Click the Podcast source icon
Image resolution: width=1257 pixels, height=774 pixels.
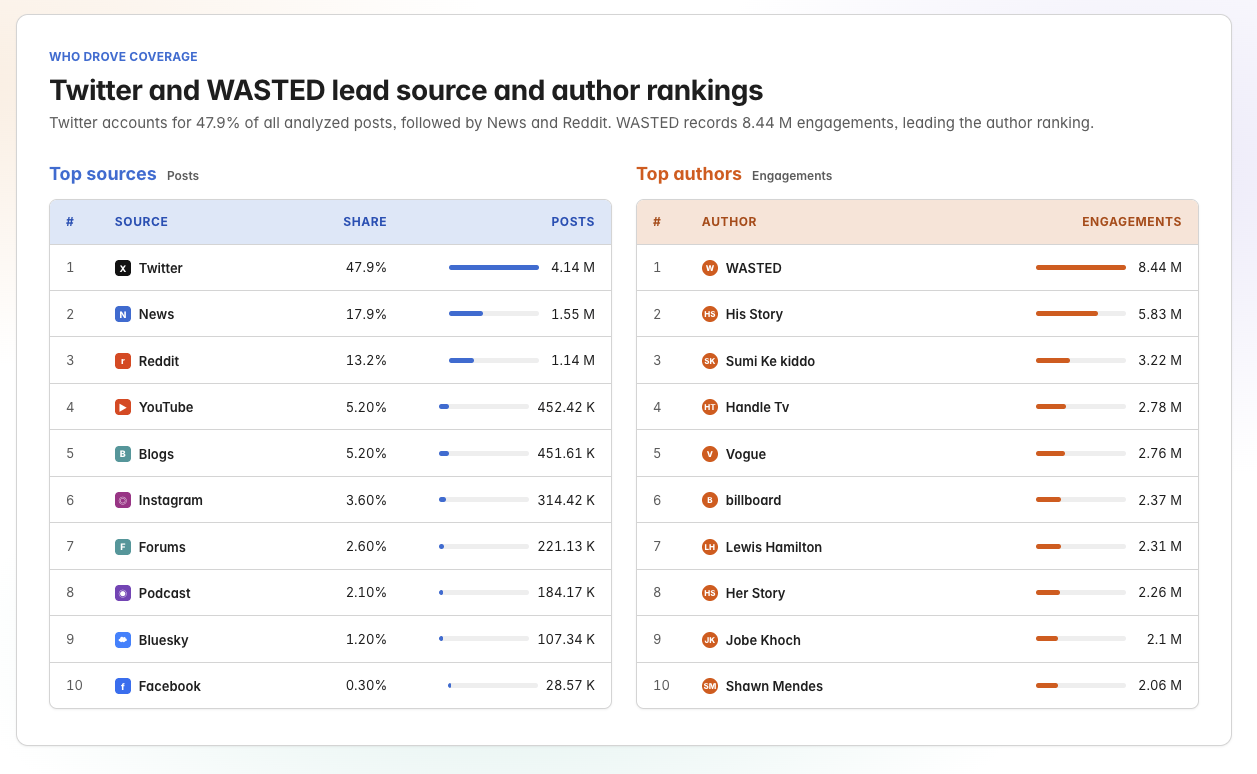tap(123, 593)
